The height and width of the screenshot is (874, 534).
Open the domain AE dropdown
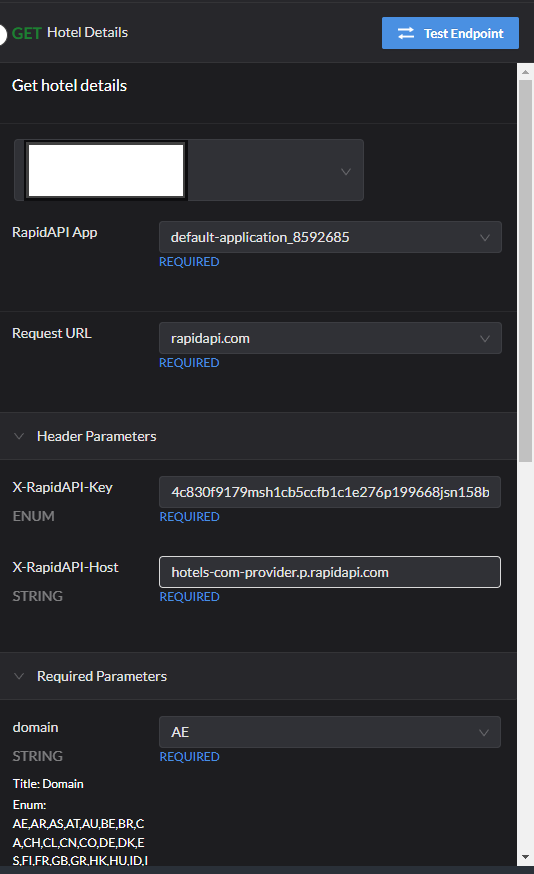[x=330, y=732]
